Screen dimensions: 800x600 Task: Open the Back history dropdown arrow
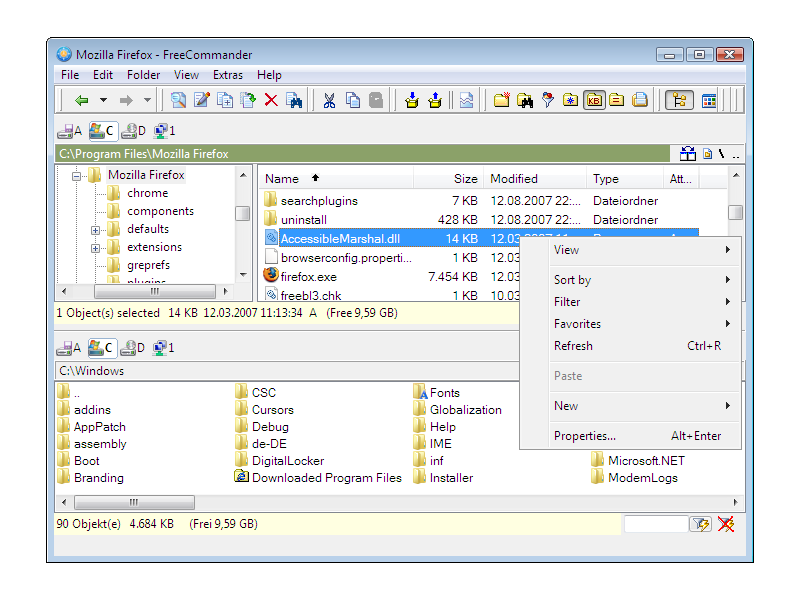[x=103, y=100]
